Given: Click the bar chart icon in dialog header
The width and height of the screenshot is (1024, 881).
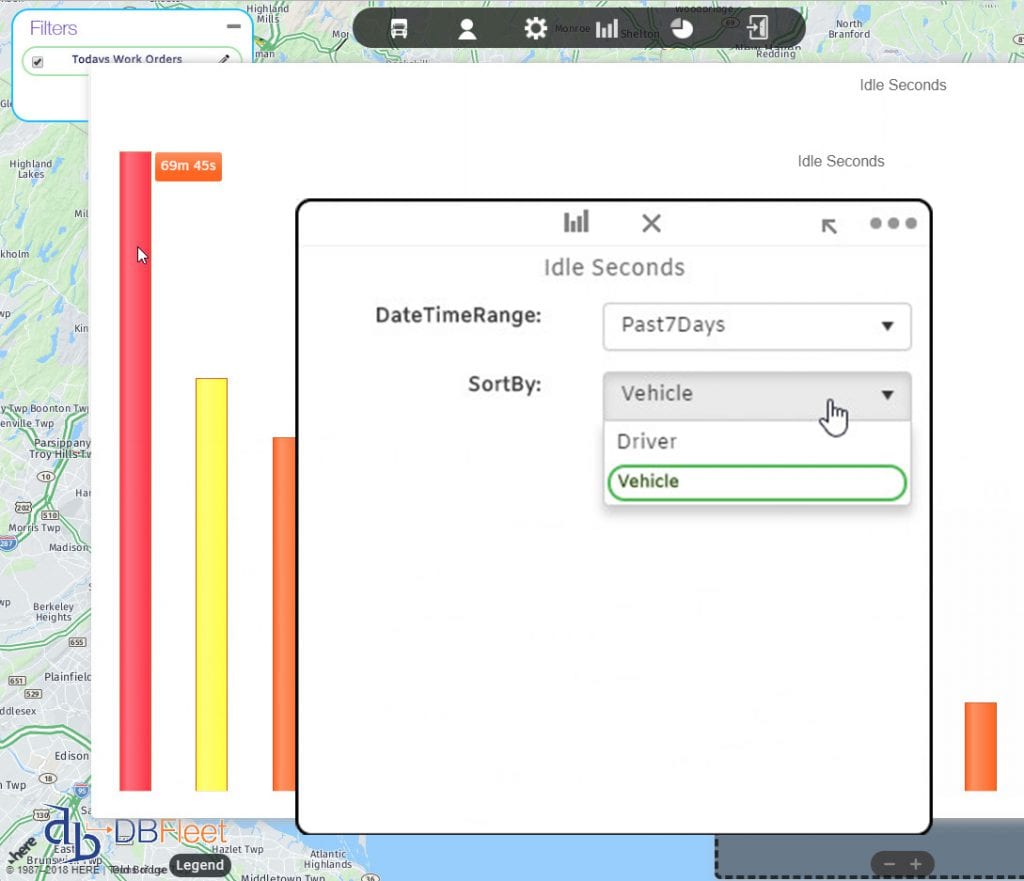Looking at the screenshot, I should click(x=576, y=224).
